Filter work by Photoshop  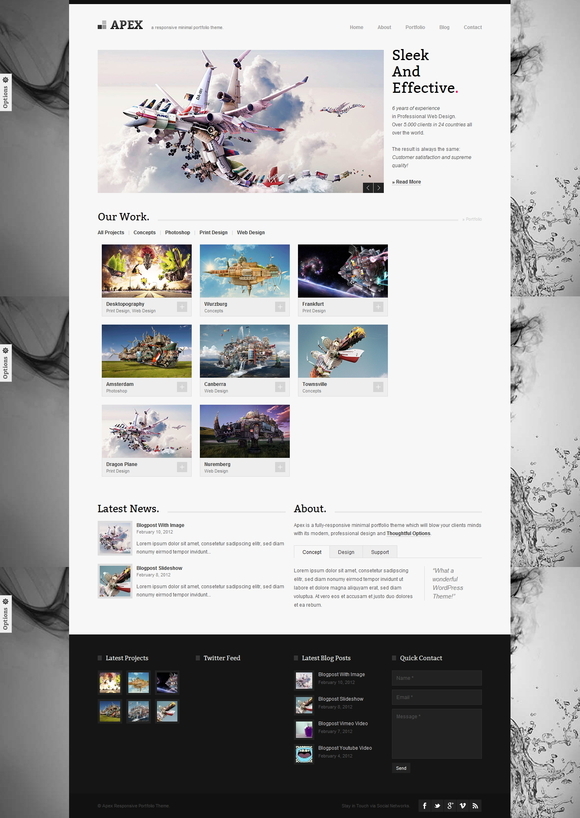coord(177,233)
